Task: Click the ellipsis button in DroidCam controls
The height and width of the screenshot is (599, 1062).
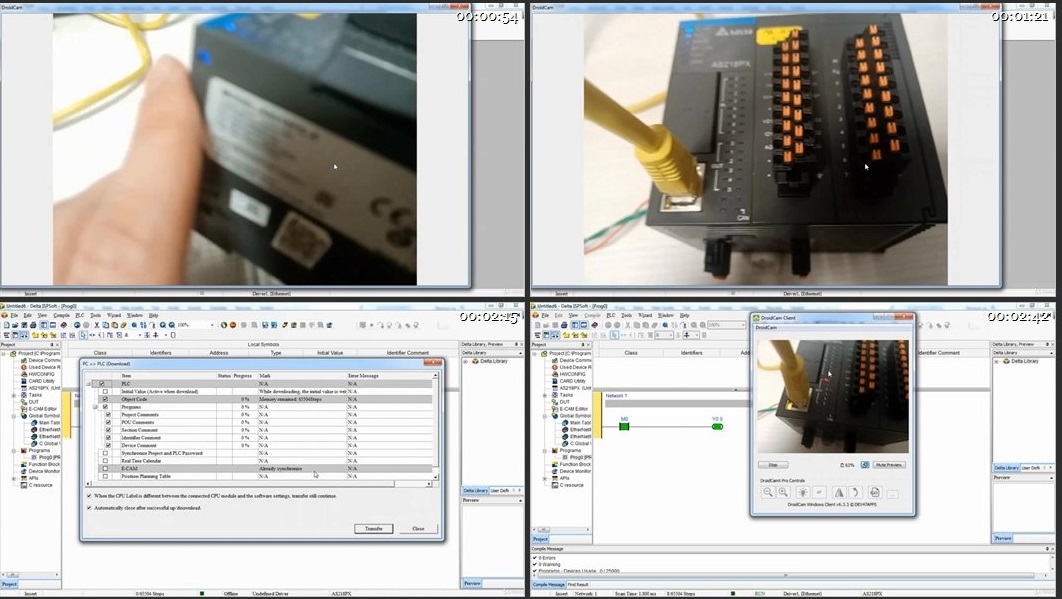Action: tap(892, 495)
